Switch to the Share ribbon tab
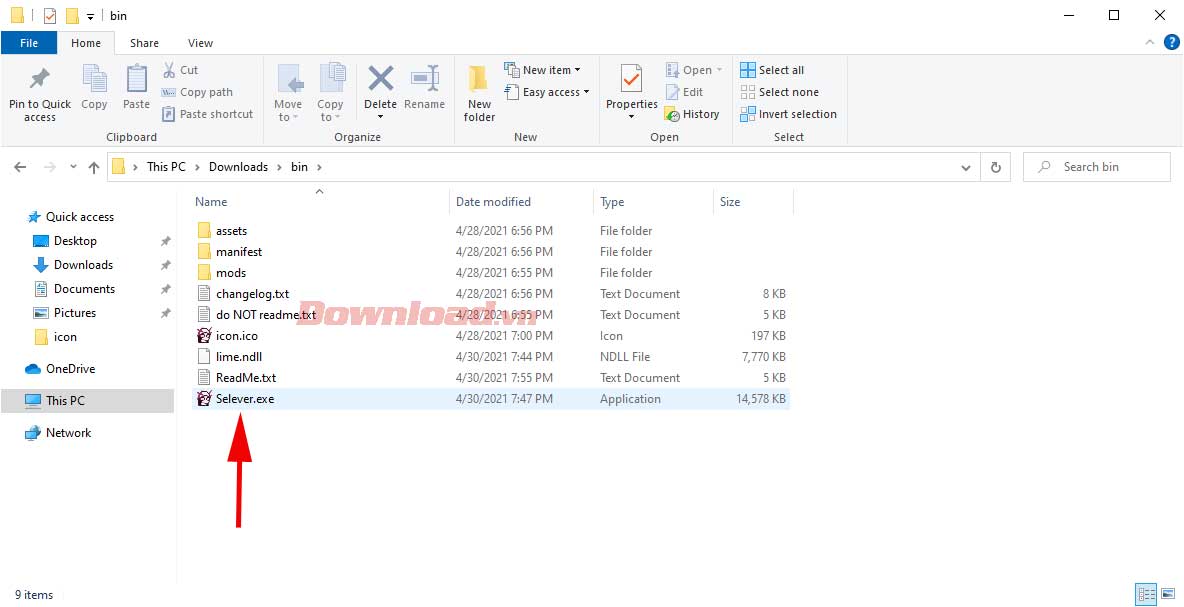The width and height of the screenshot is (1184, 607). (144, 43)
